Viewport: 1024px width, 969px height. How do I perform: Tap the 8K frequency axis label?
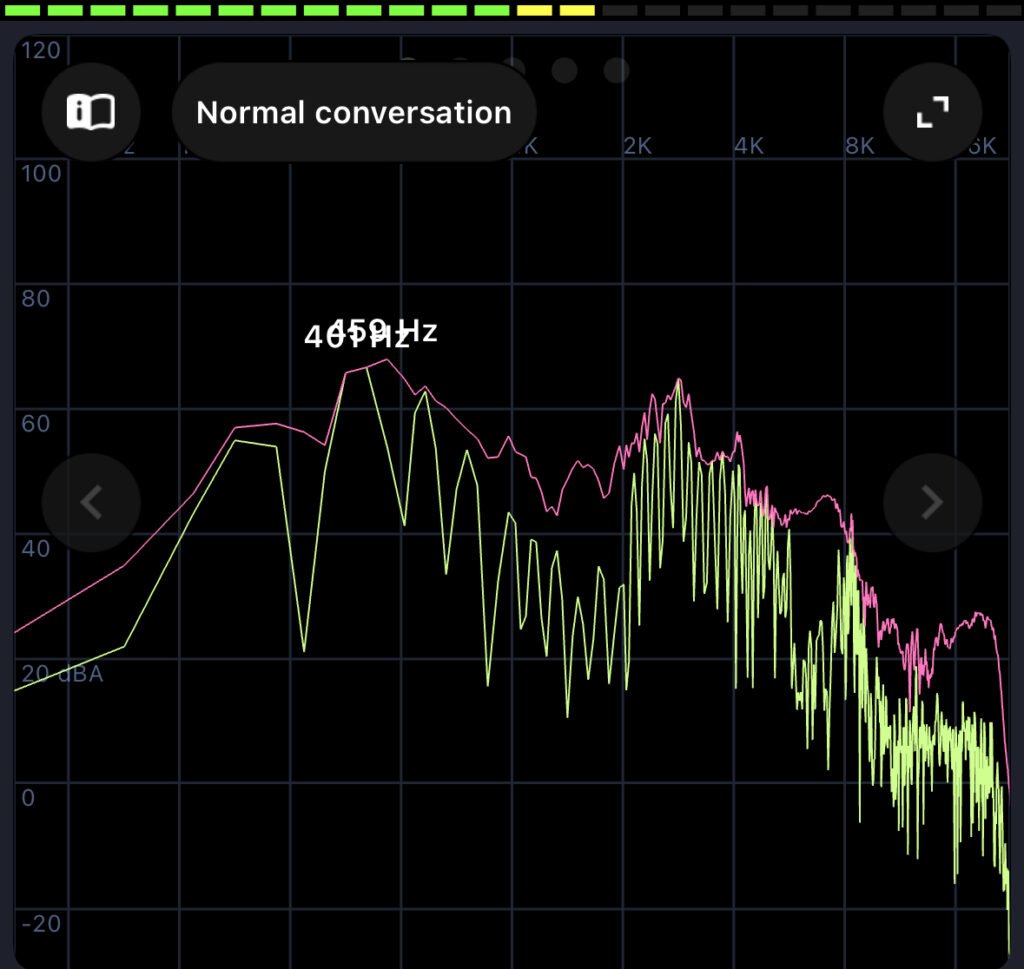(859, 146)
